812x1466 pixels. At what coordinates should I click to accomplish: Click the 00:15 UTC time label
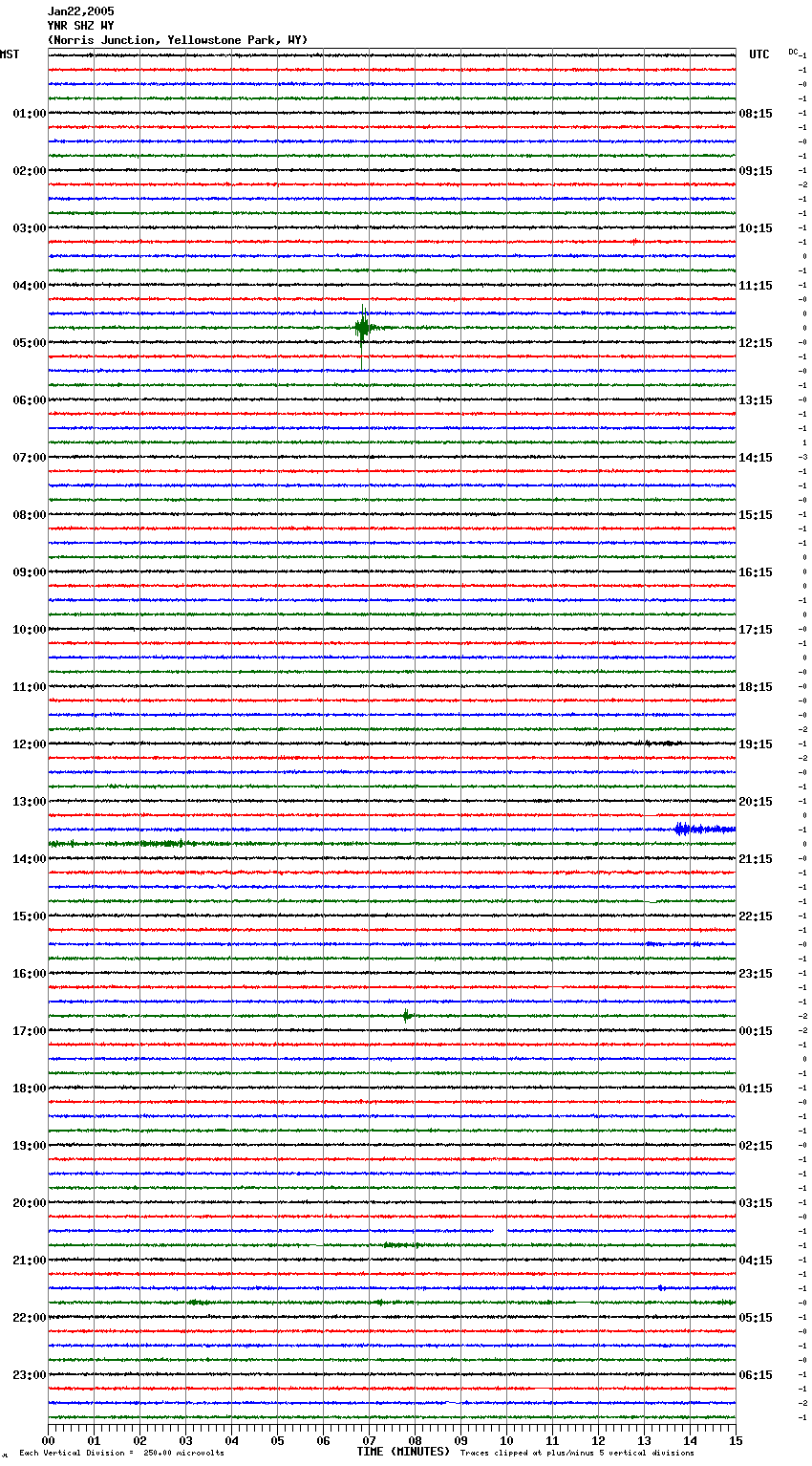coord(756,1031)
